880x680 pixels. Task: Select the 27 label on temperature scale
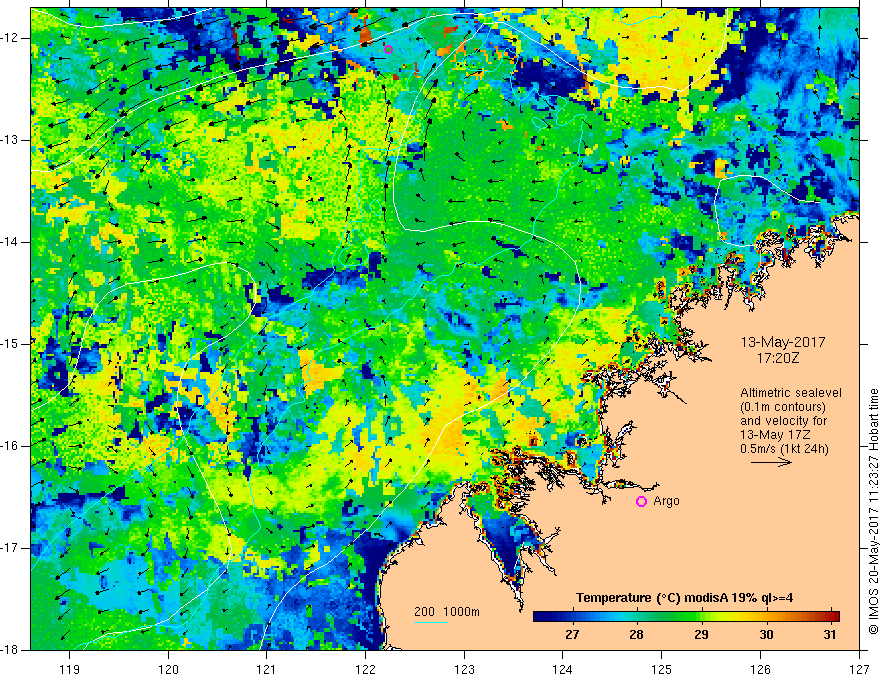tap(572, 635)
